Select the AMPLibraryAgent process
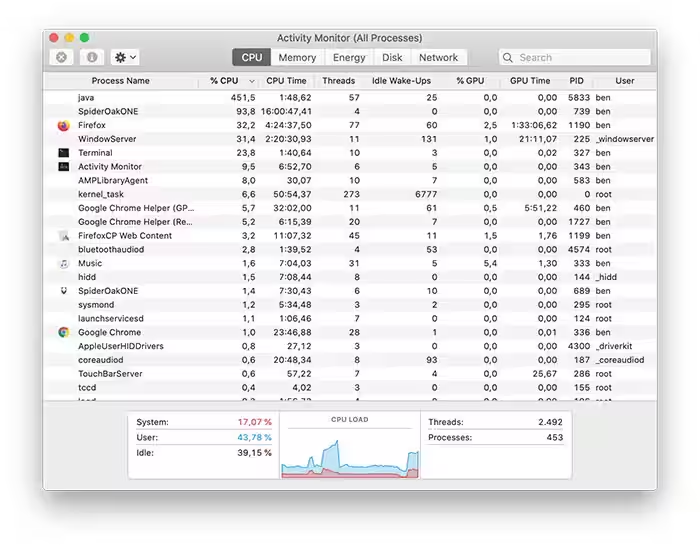The height and width of the screenshot is (547, 700). coord(350,181)
